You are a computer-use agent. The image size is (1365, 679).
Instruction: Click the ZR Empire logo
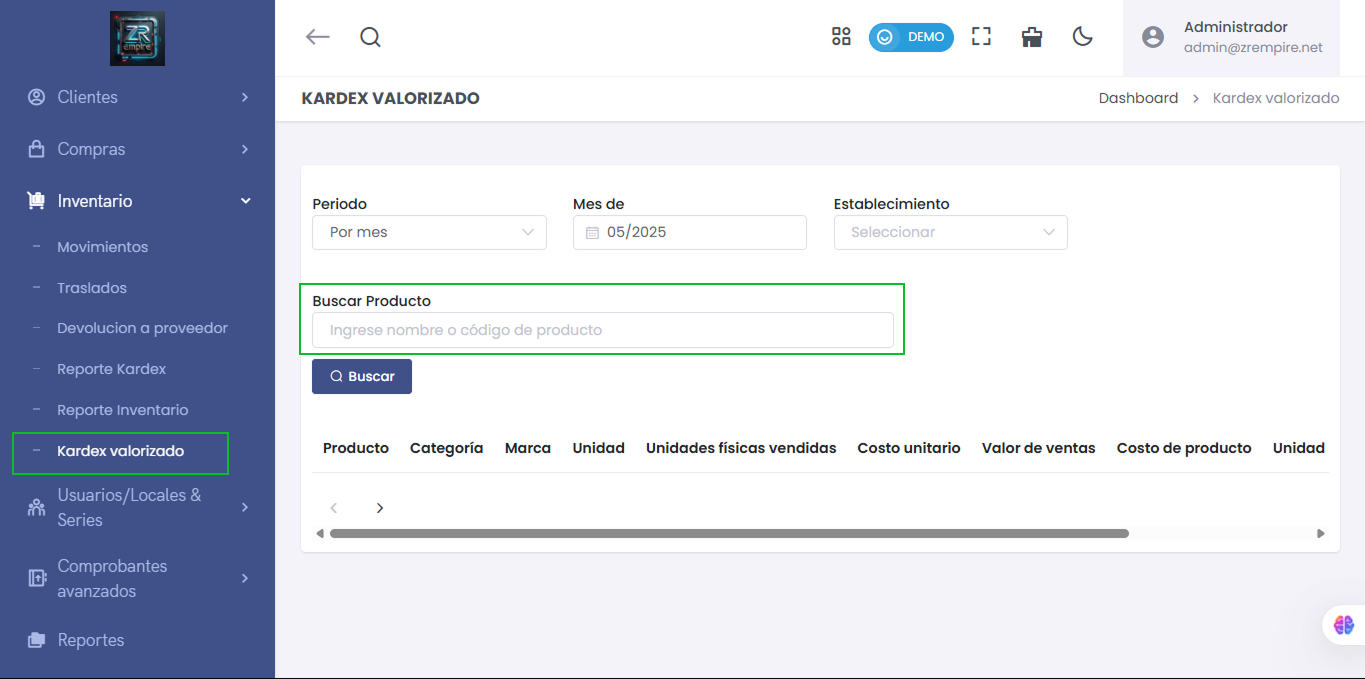coord(137,37)
